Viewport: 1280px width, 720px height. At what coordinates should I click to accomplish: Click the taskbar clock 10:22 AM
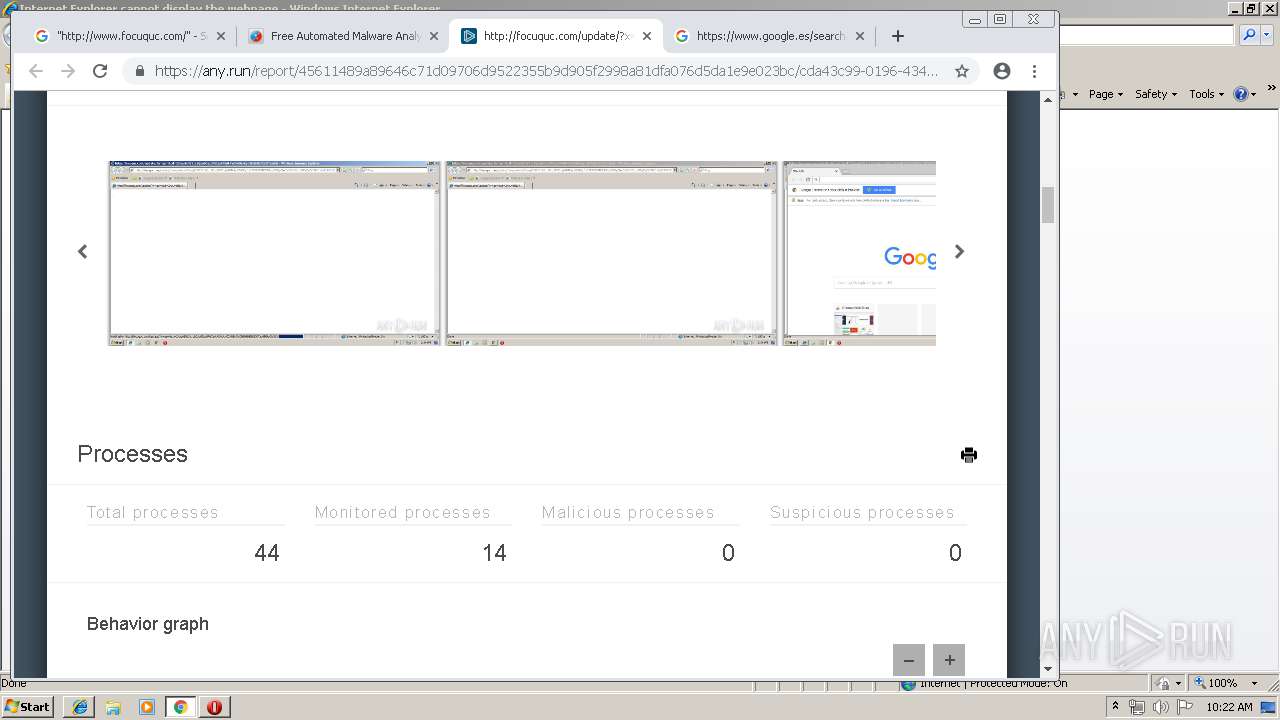(1229, 707)
